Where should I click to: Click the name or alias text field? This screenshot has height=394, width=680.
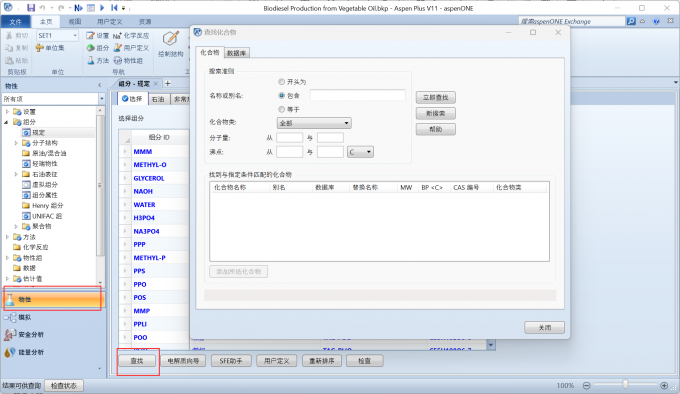(358, 95)
